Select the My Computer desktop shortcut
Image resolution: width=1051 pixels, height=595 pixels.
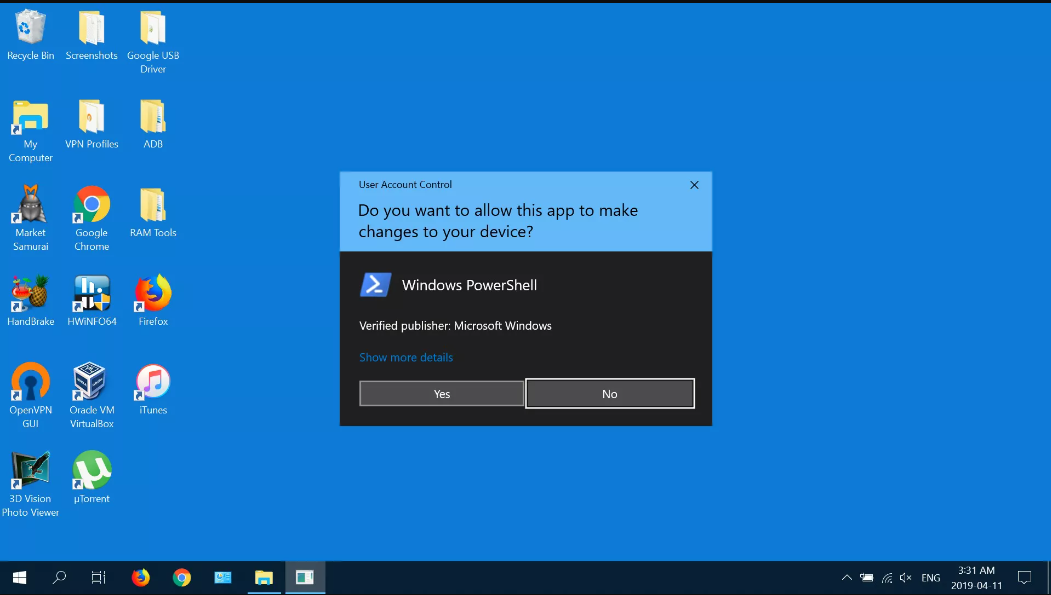point(30,131)
